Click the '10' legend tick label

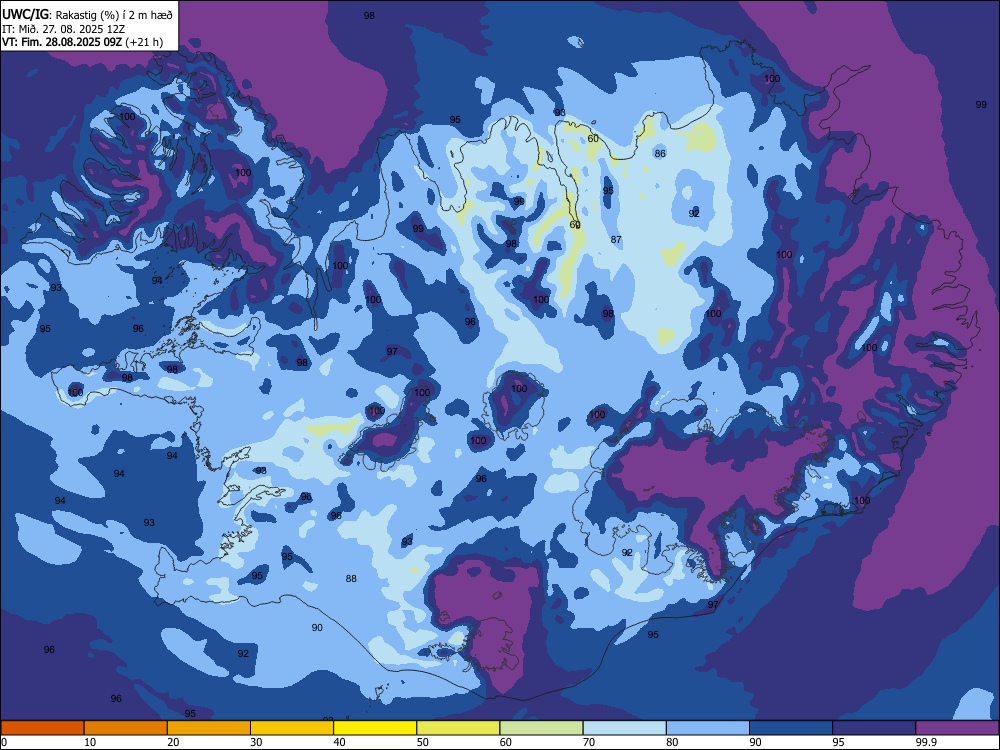(x=90, y=742)
